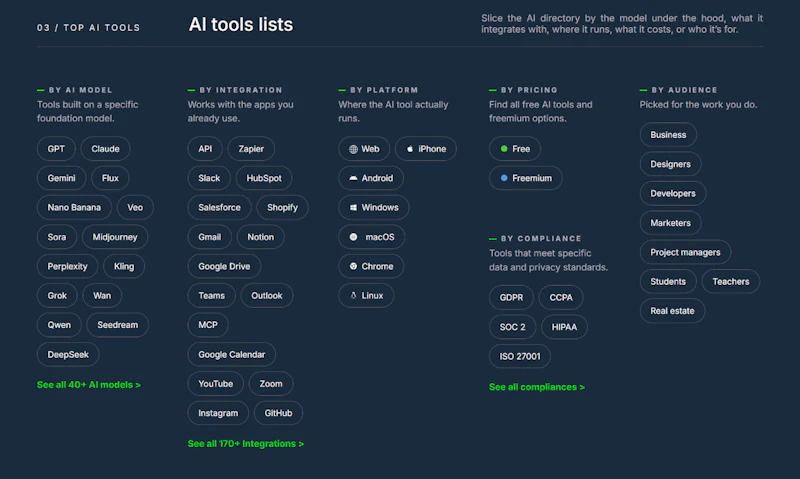Choose the HIPAA compliance chip

coord(564,327)
